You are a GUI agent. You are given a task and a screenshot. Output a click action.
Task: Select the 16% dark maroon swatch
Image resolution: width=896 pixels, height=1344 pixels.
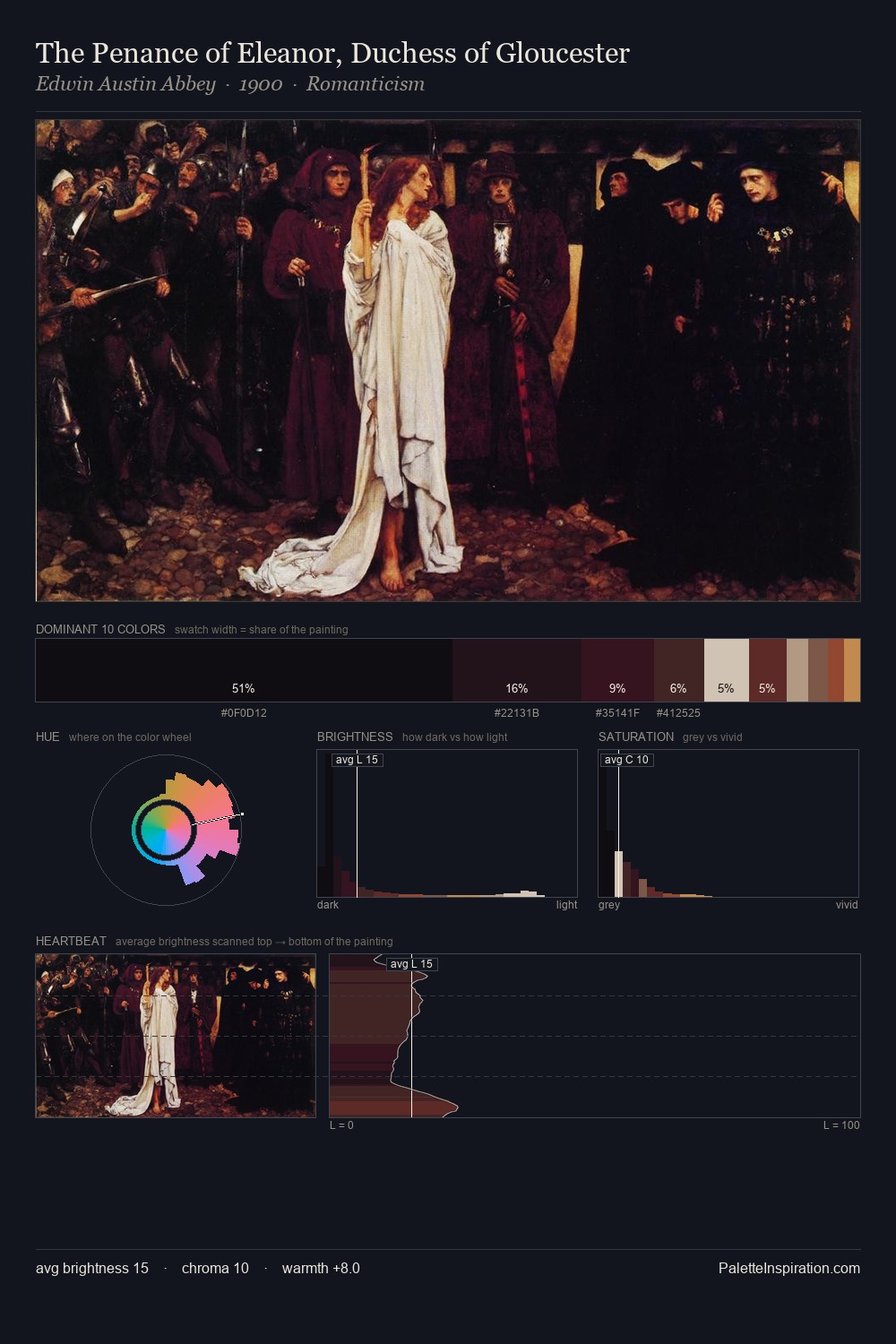(x=517, y=669)
